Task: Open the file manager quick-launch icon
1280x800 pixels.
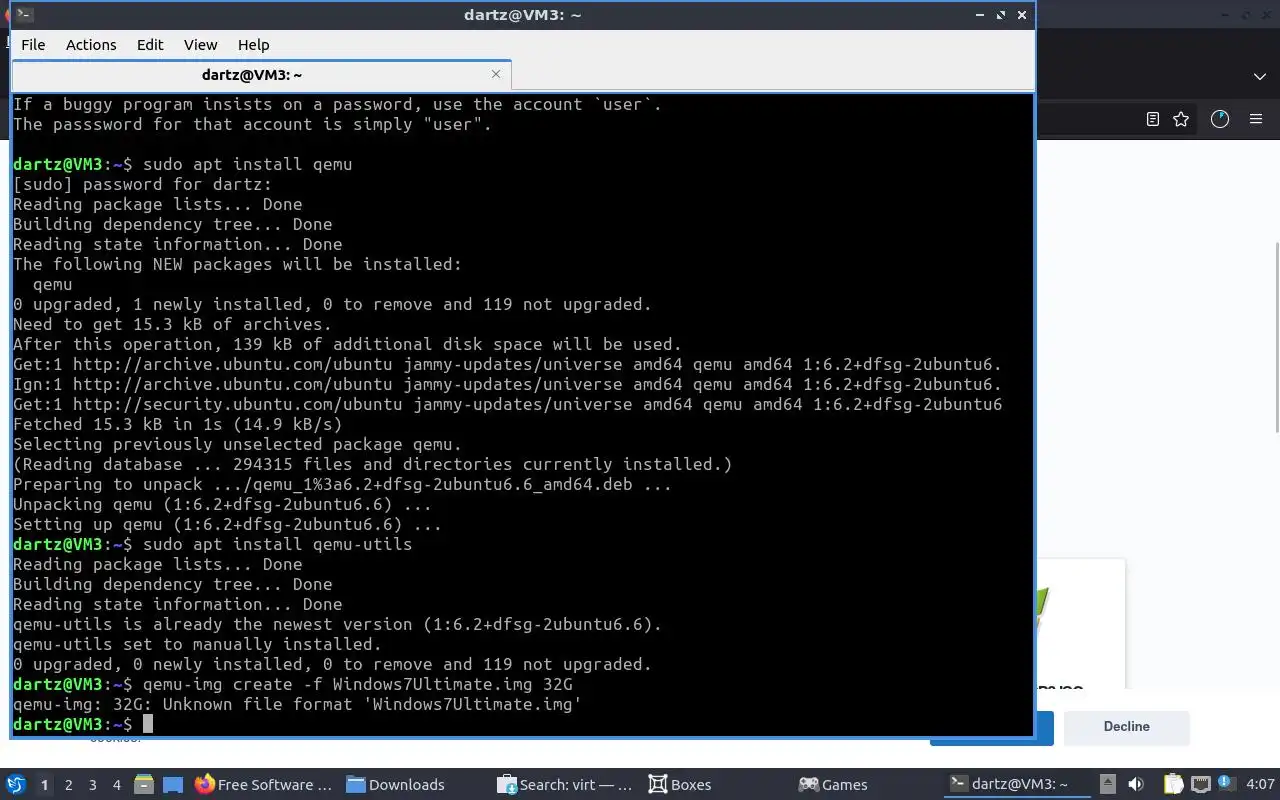Action: [x=144, y=784]
